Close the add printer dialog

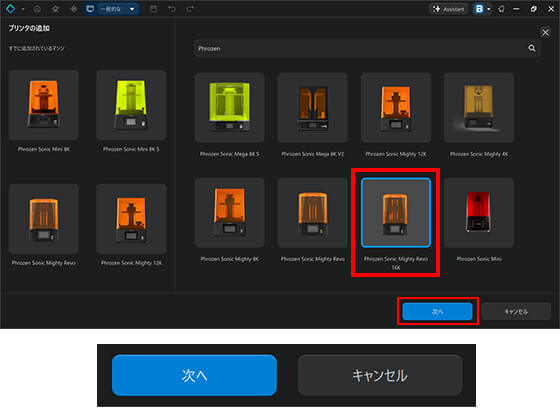[x=545, y=32]
